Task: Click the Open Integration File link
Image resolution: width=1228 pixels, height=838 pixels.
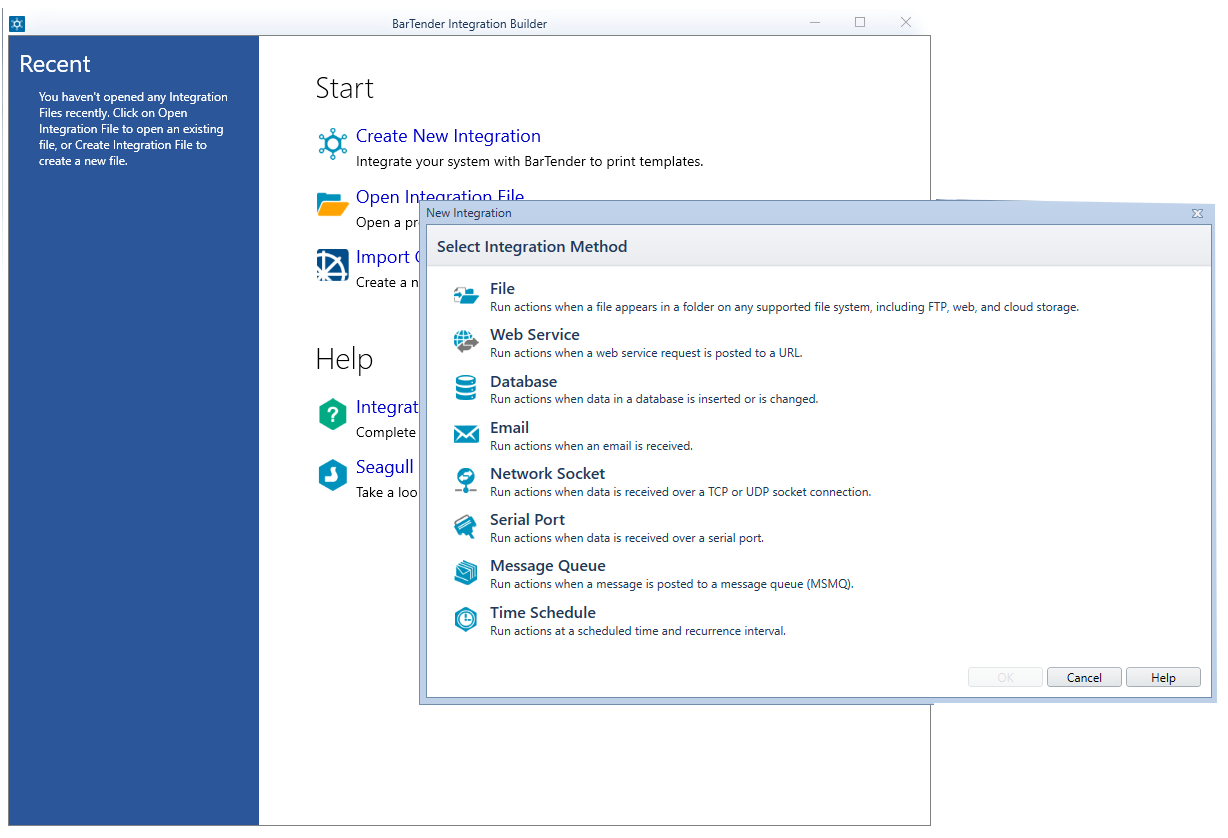Action: tap(440, 196)
